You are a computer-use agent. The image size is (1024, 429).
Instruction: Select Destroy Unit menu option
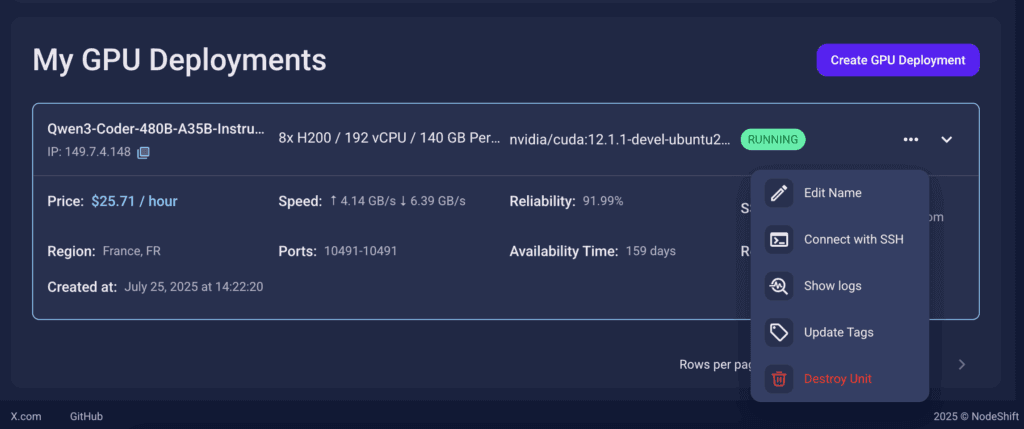click(x=837, y=379)
